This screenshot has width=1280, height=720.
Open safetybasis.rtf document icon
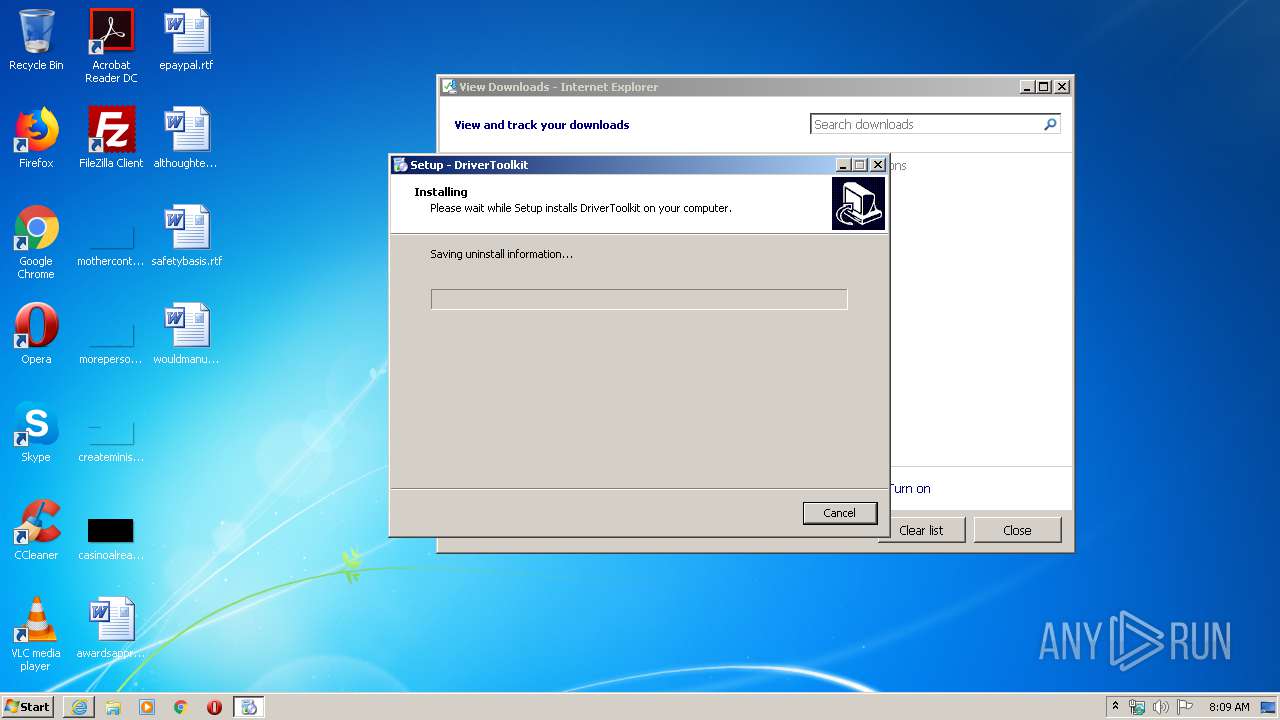click(x=186, y=237)
